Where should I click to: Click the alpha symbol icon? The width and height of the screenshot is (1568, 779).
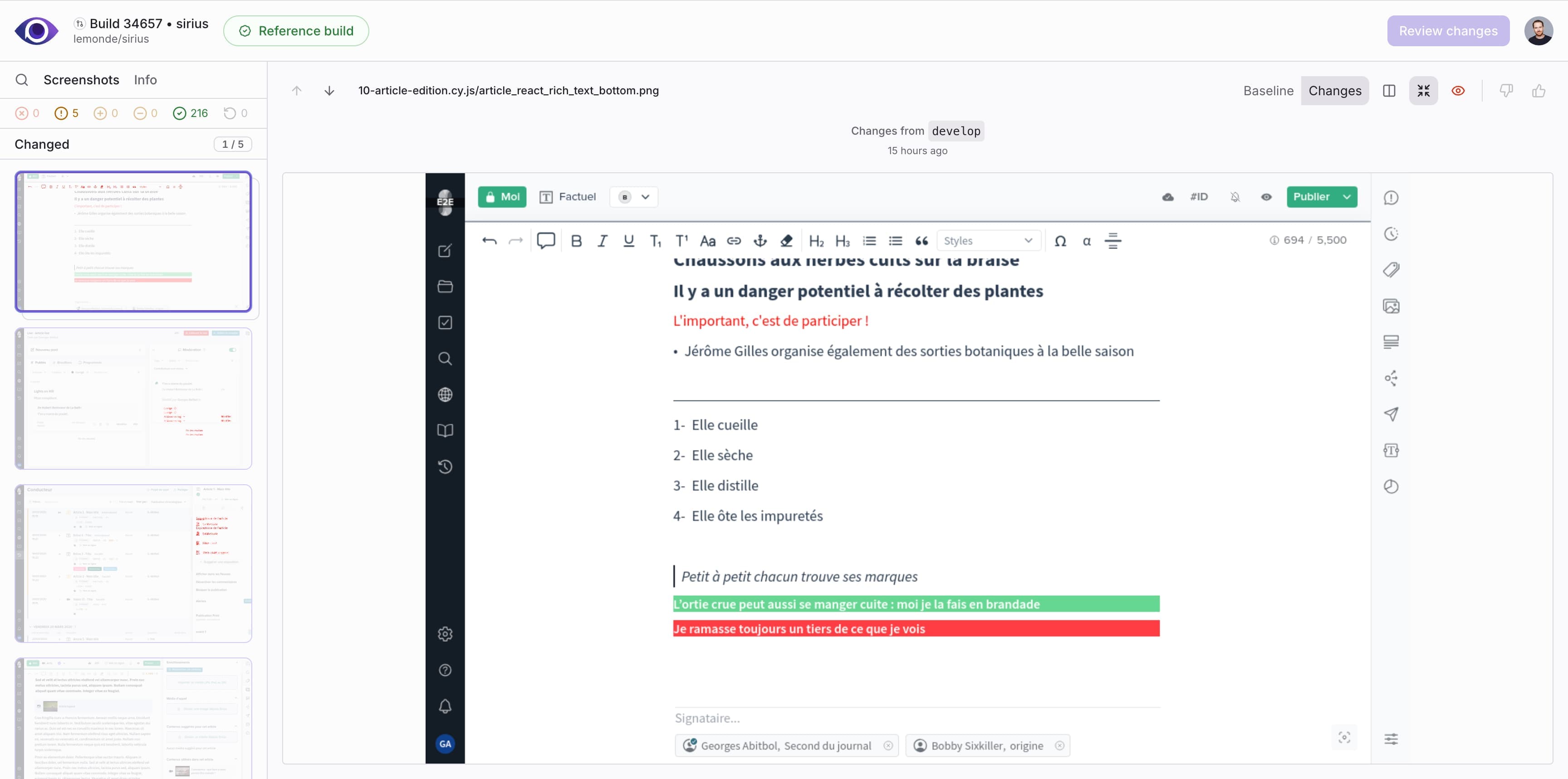point(1087,241)
